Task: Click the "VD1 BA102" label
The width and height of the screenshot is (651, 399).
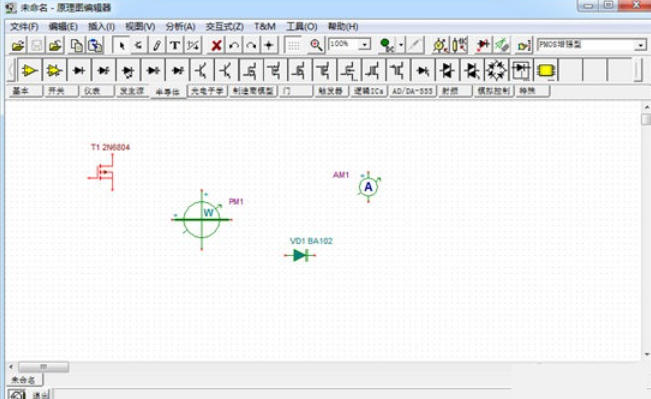Action: (x=311, y=241)
